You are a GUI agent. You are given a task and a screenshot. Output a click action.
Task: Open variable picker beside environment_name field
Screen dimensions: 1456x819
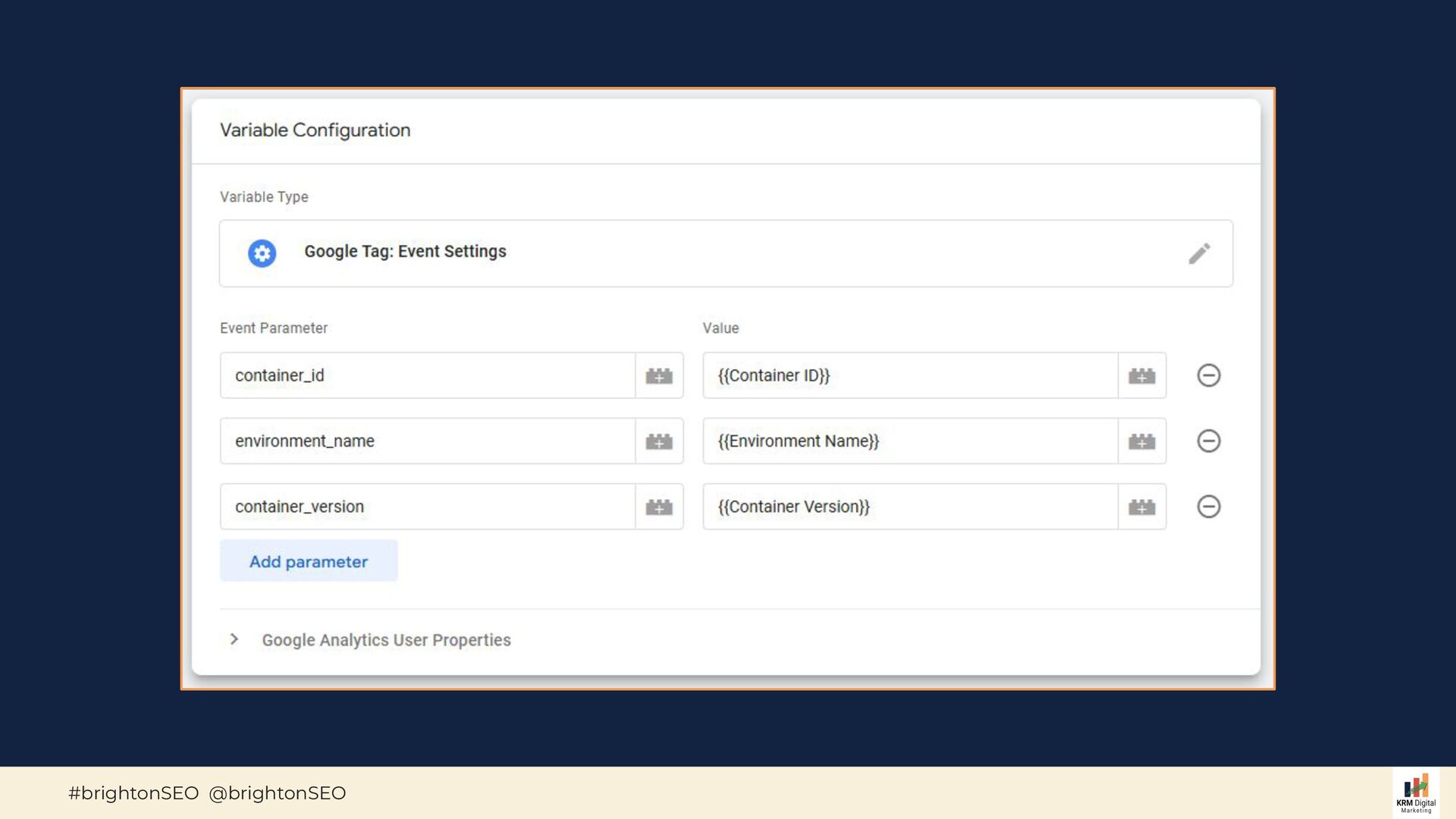coord(659,441)
